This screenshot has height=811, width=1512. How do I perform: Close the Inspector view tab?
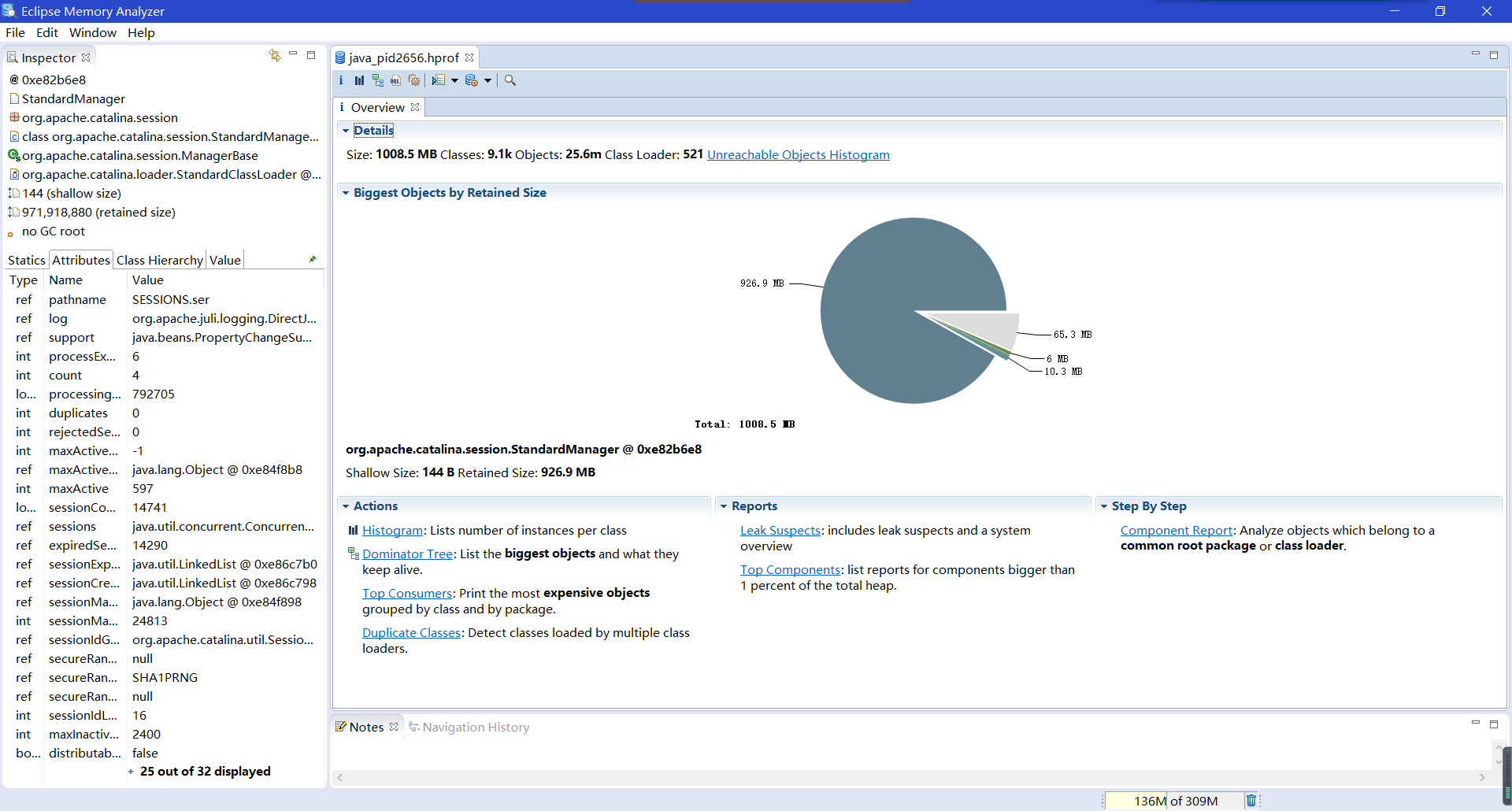[86, 57]
